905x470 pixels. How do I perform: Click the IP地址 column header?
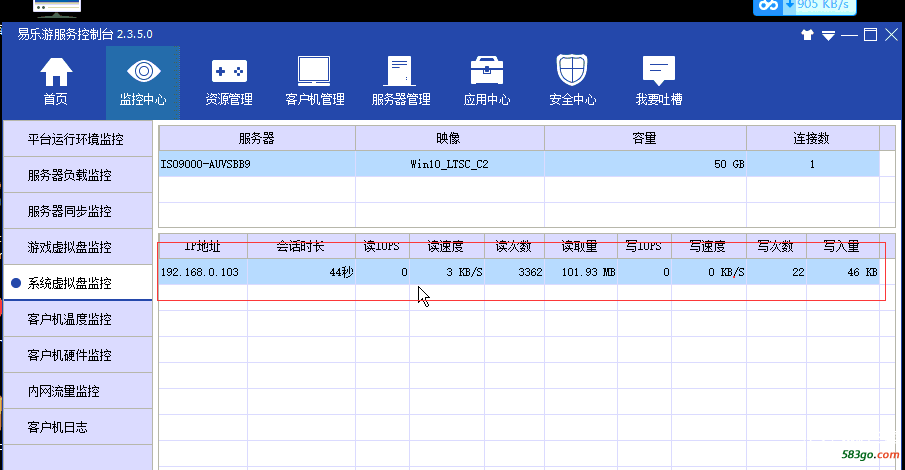(203, 247)
